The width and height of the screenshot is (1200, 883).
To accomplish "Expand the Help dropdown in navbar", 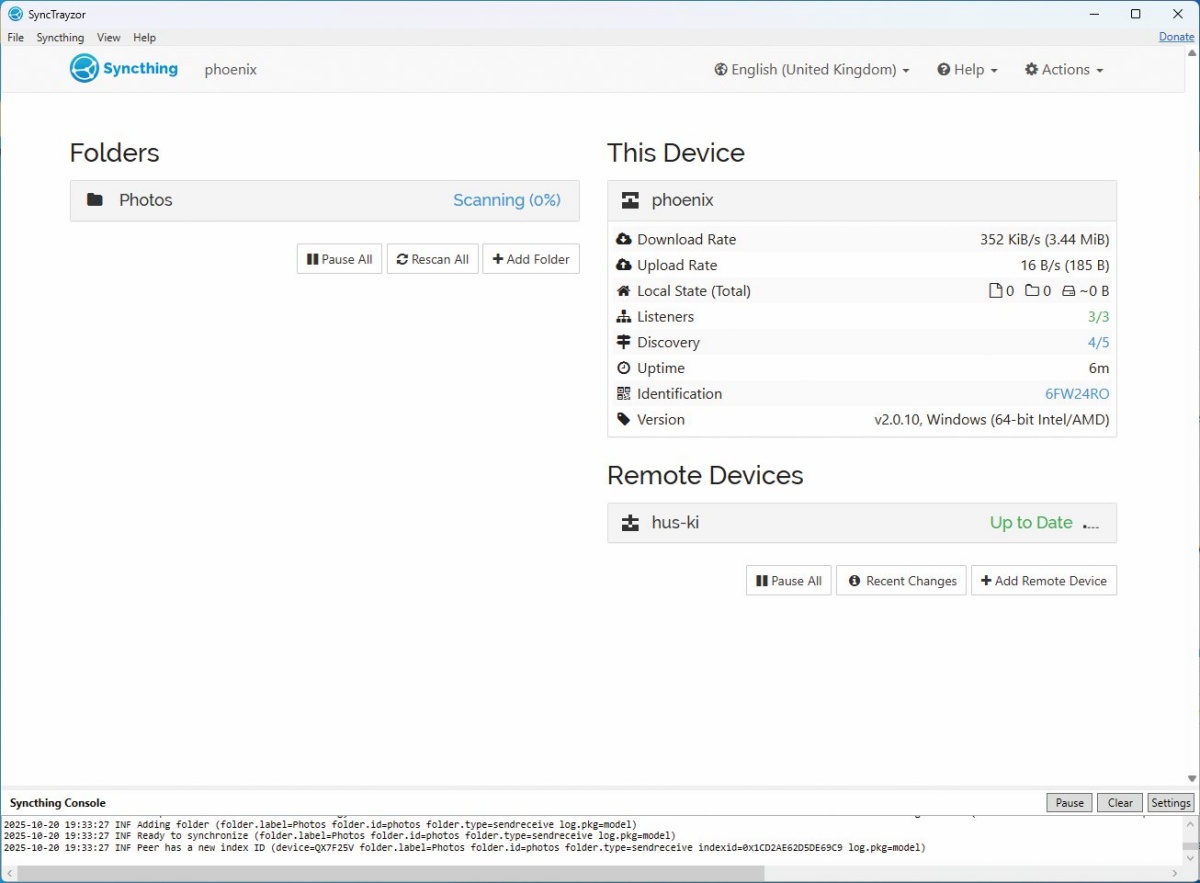I will [x=967, y=70].
